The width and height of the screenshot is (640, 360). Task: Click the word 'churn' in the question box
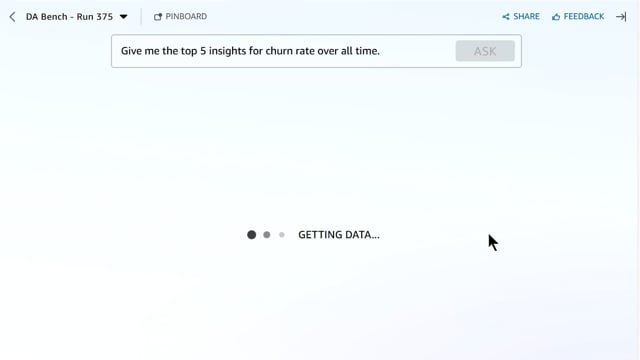280,51
